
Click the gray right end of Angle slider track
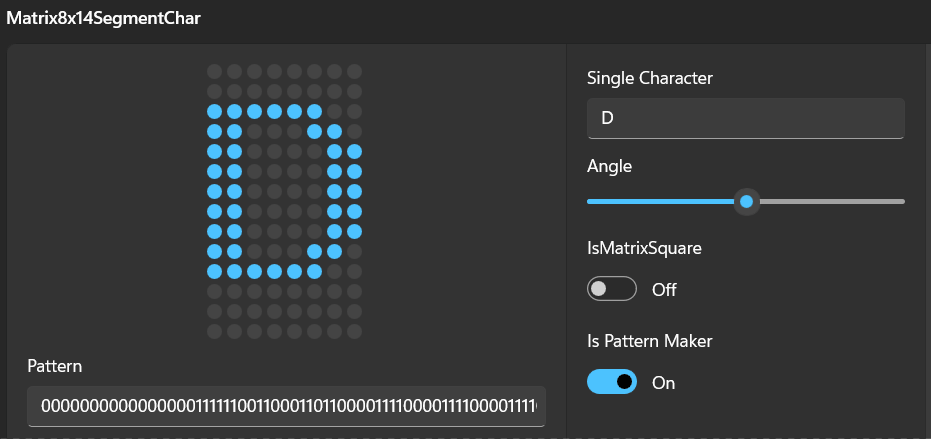click(831, 202)
